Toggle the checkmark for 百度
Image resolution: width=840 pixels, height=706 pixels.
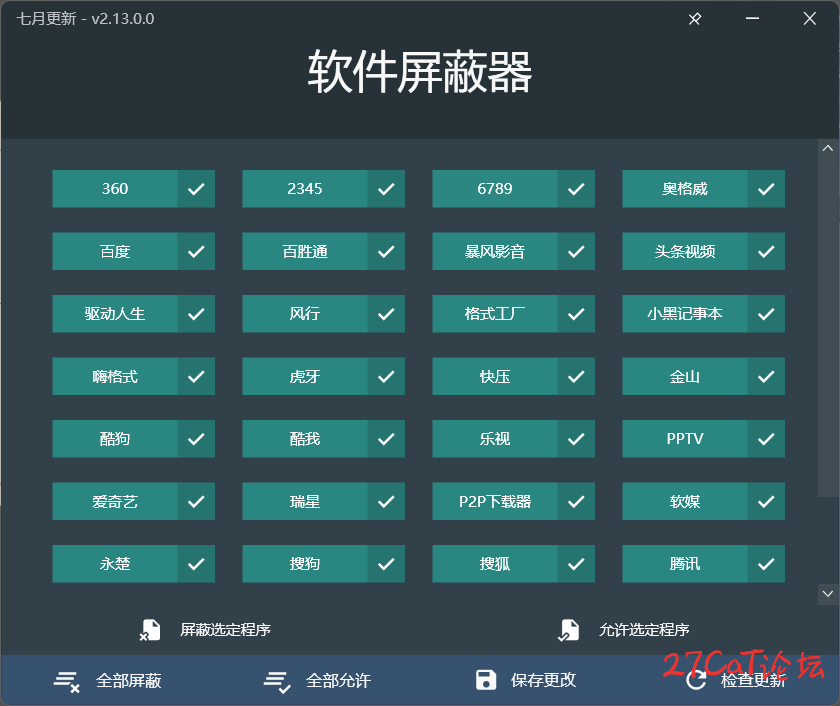pos(196,251)
